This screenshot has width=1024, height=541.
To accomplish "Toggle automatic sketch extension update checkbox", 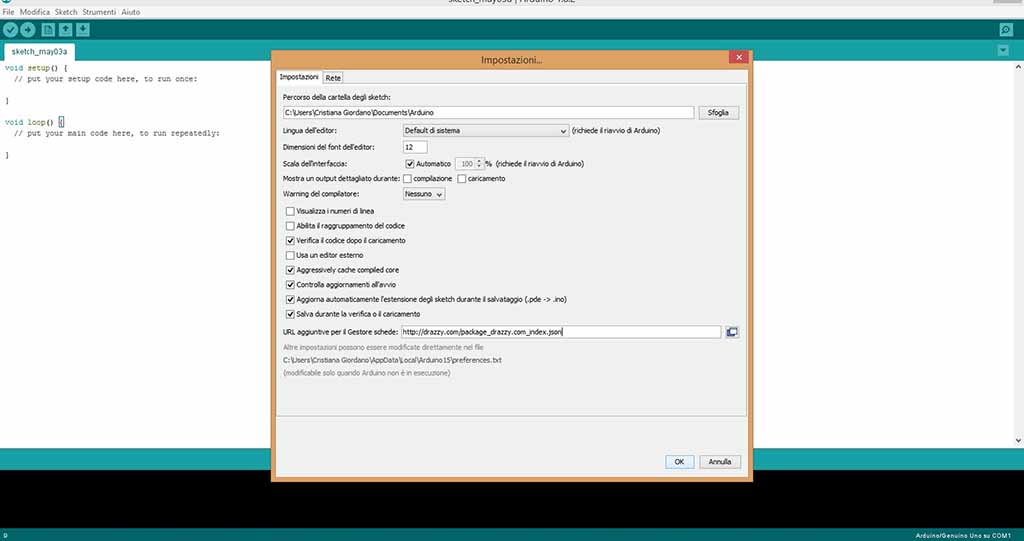I will point(290,299).
